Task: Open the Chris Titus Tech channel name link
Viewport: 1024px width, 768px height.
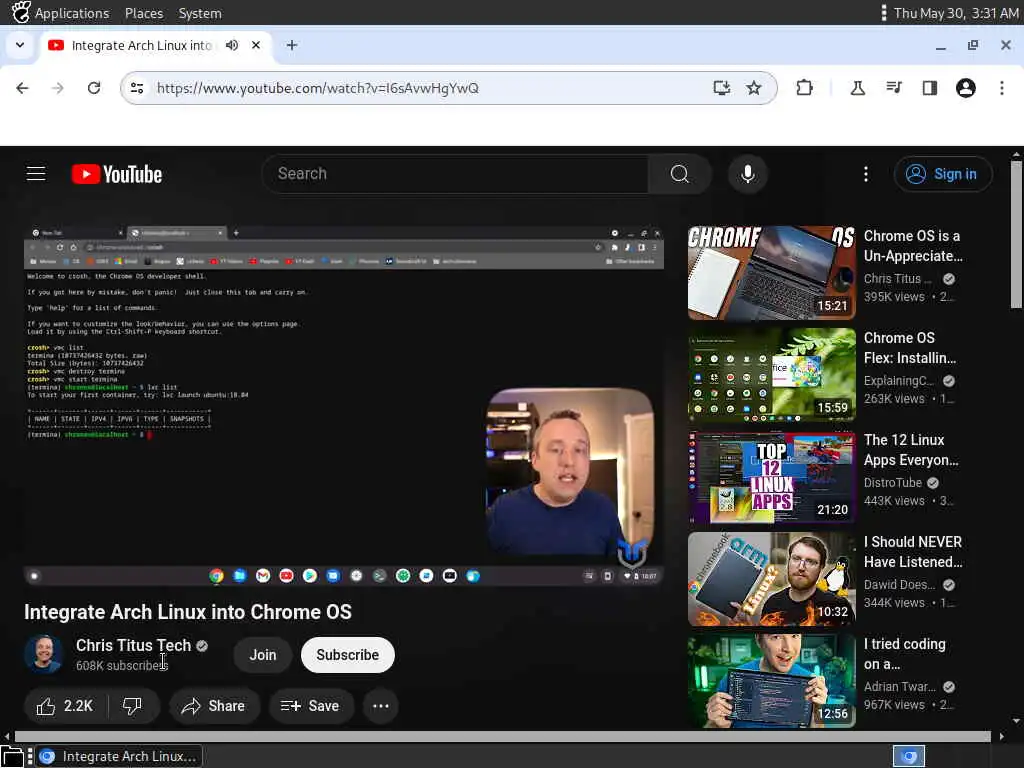Action: (133, 645)
